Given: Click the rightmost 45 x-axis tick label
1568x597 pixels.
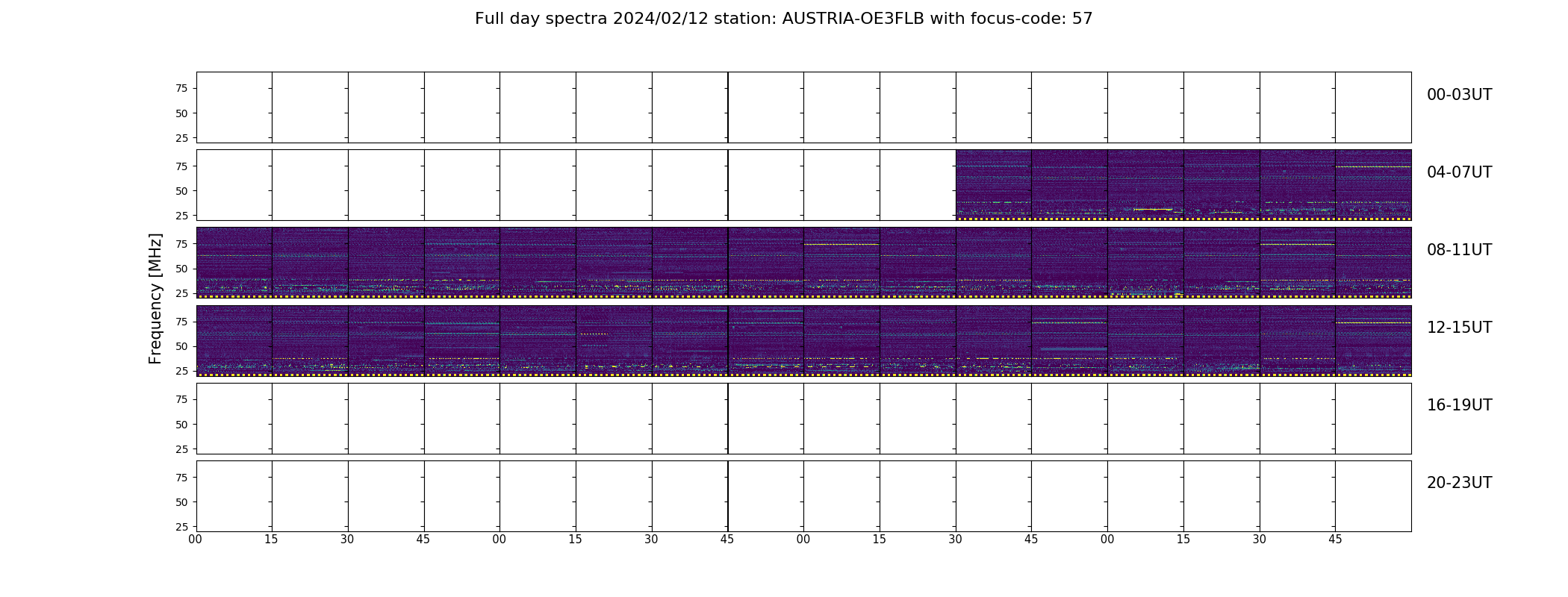Looking at the screenshot, I should click(1335, 540).
